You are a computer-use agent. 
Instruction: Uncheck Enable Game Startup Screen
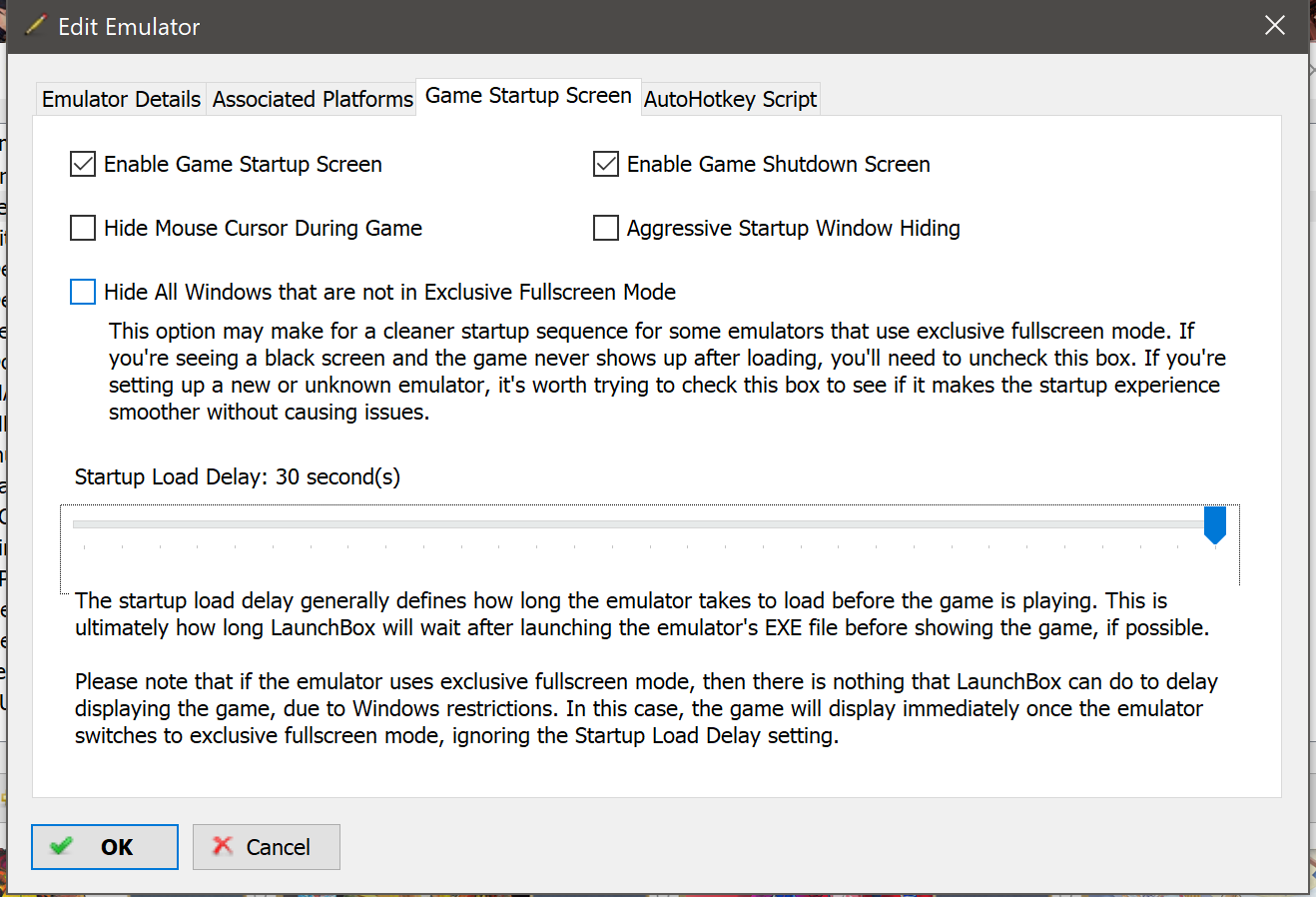coord(83,164)
